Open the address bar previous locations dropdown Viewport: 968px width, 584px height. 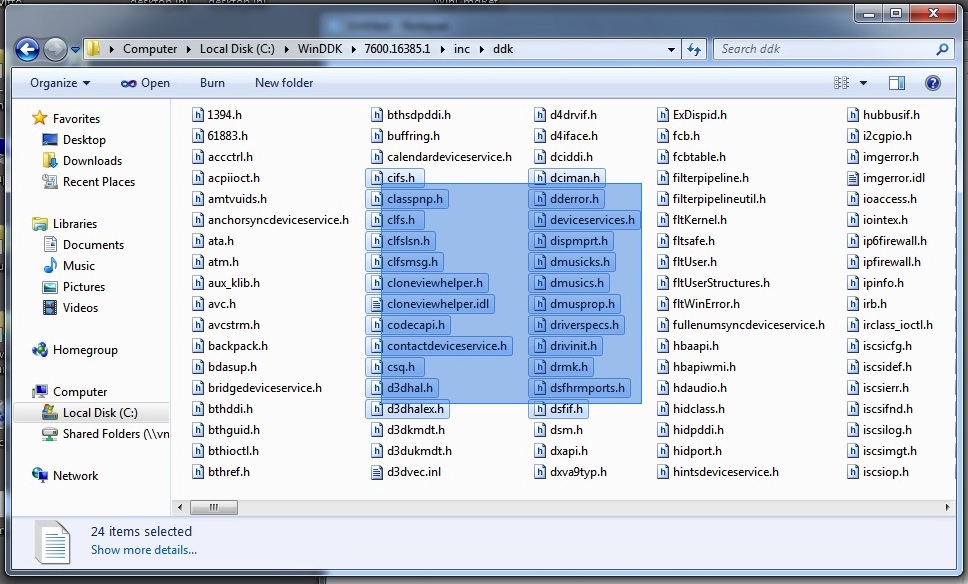[671, 49]
